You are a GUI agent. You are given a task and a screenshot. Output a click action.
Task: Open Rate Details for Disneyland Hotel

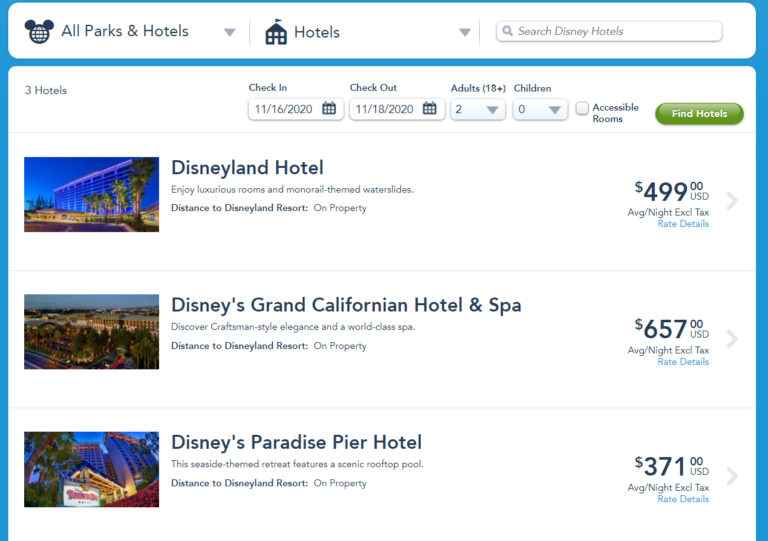pyautogui.click(x=683, y=224)
